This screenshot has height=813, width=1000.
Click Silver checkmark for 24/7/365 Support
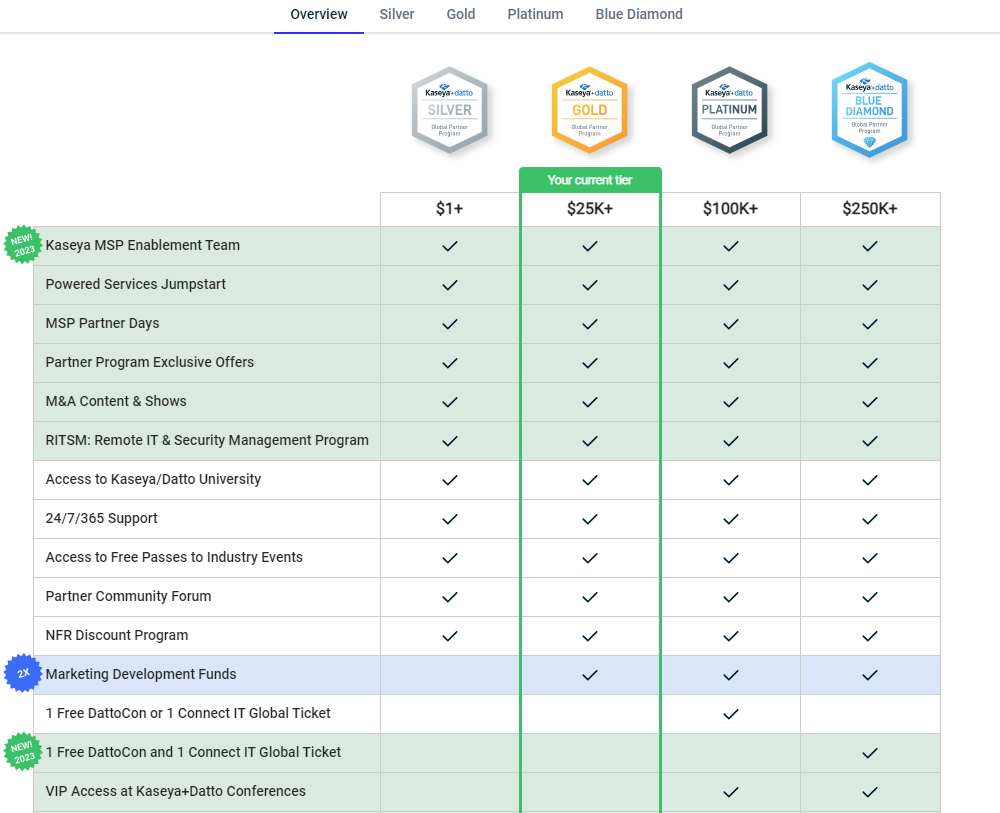point(450,519)
